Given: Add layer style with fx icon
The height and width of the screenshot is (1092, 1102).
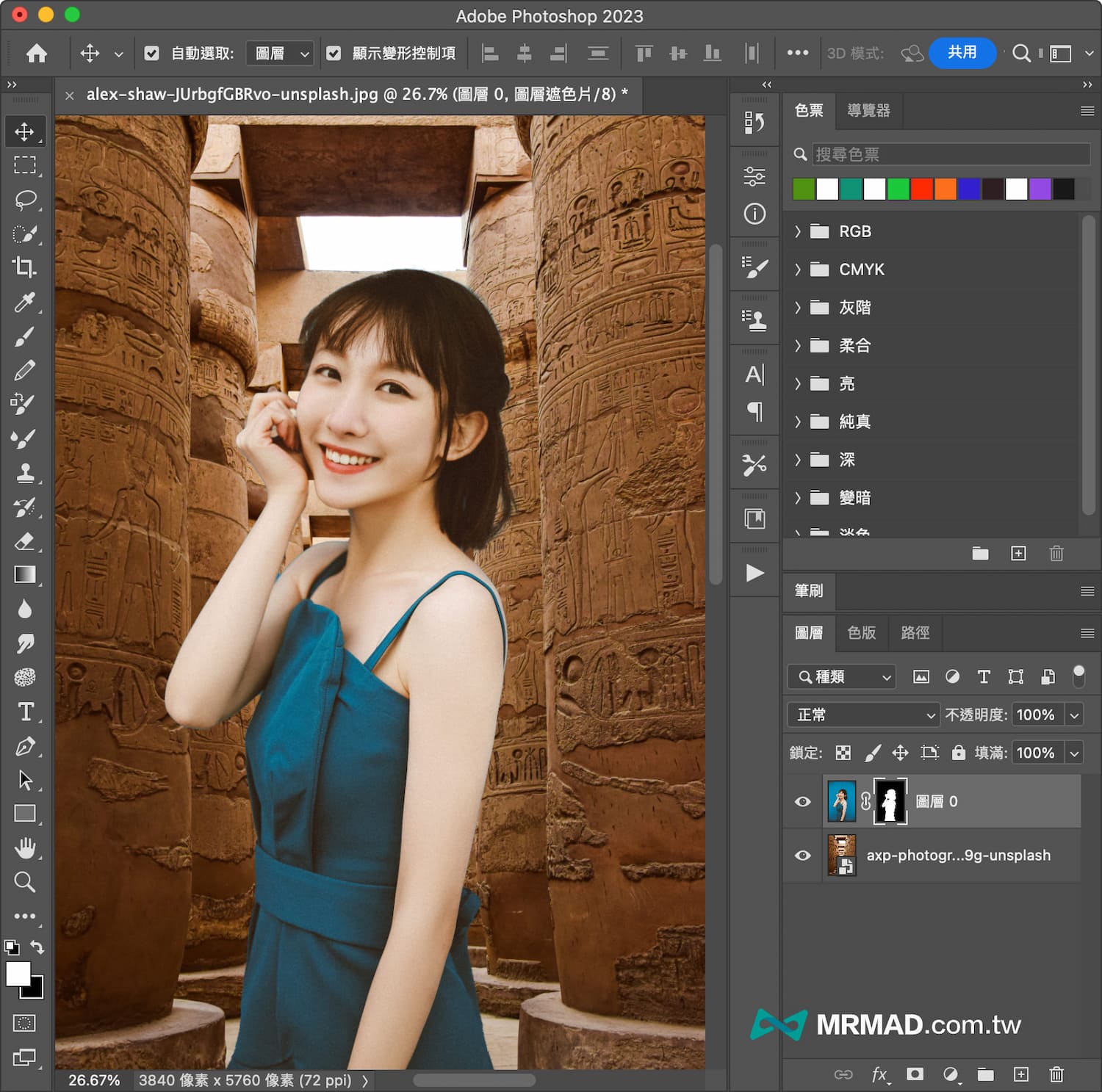Looking at the screenshot, I should 879,1075.
